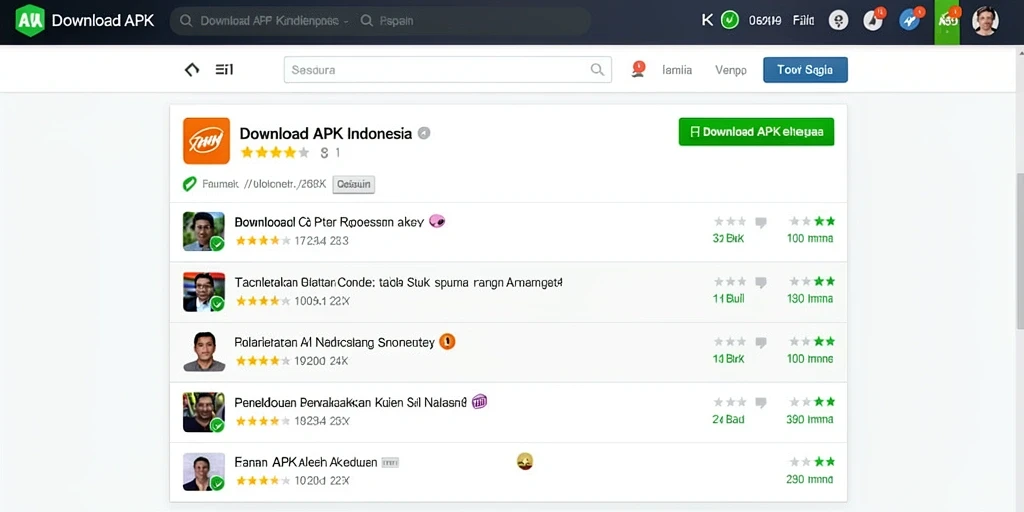Screen dimensions: 1024x512
Task: Click the orange Download APK Indonesia app icon
Action: click(206, 140)
